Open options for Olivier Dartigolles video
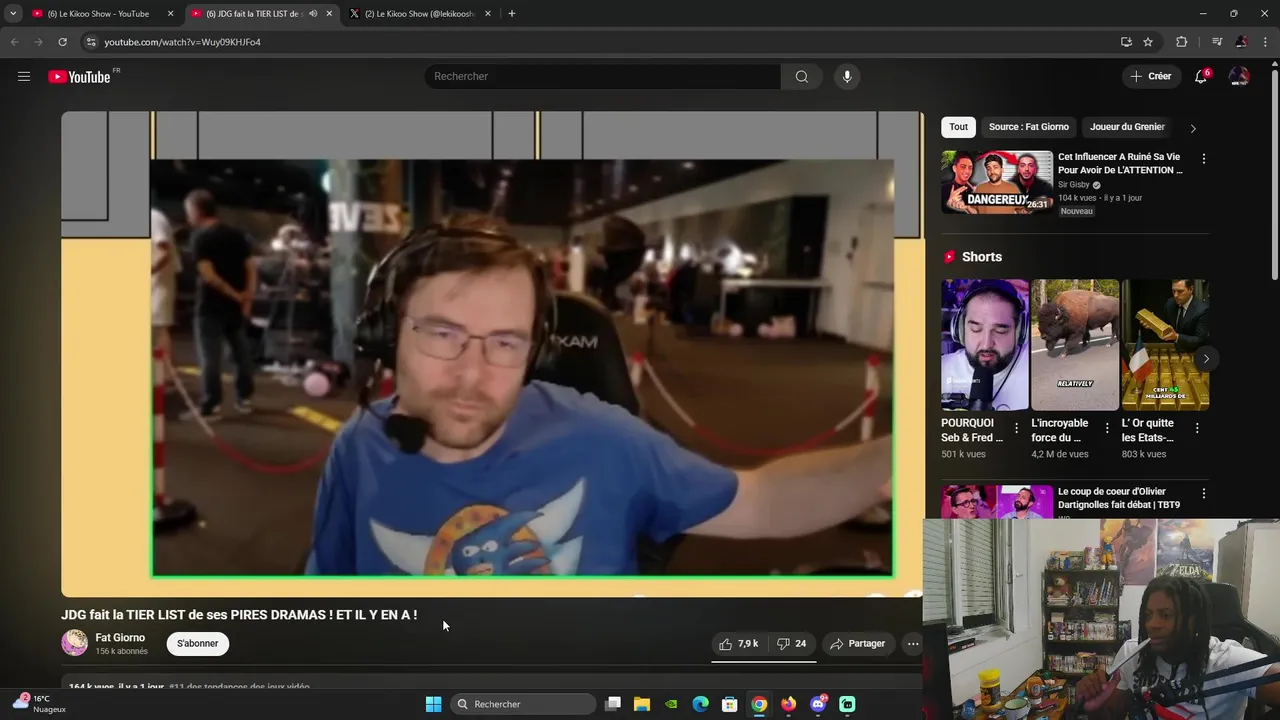Image resolution: width=1280 pixels, height=720 pixels. pos(1203,494)
